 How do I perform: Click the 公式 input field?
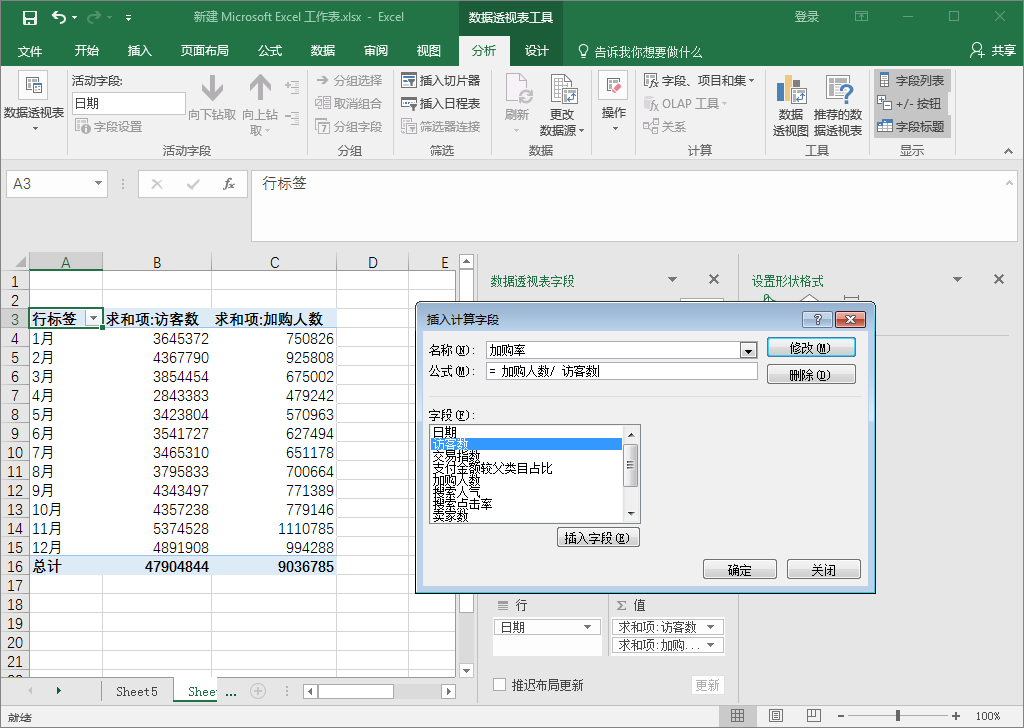point(621,371)
